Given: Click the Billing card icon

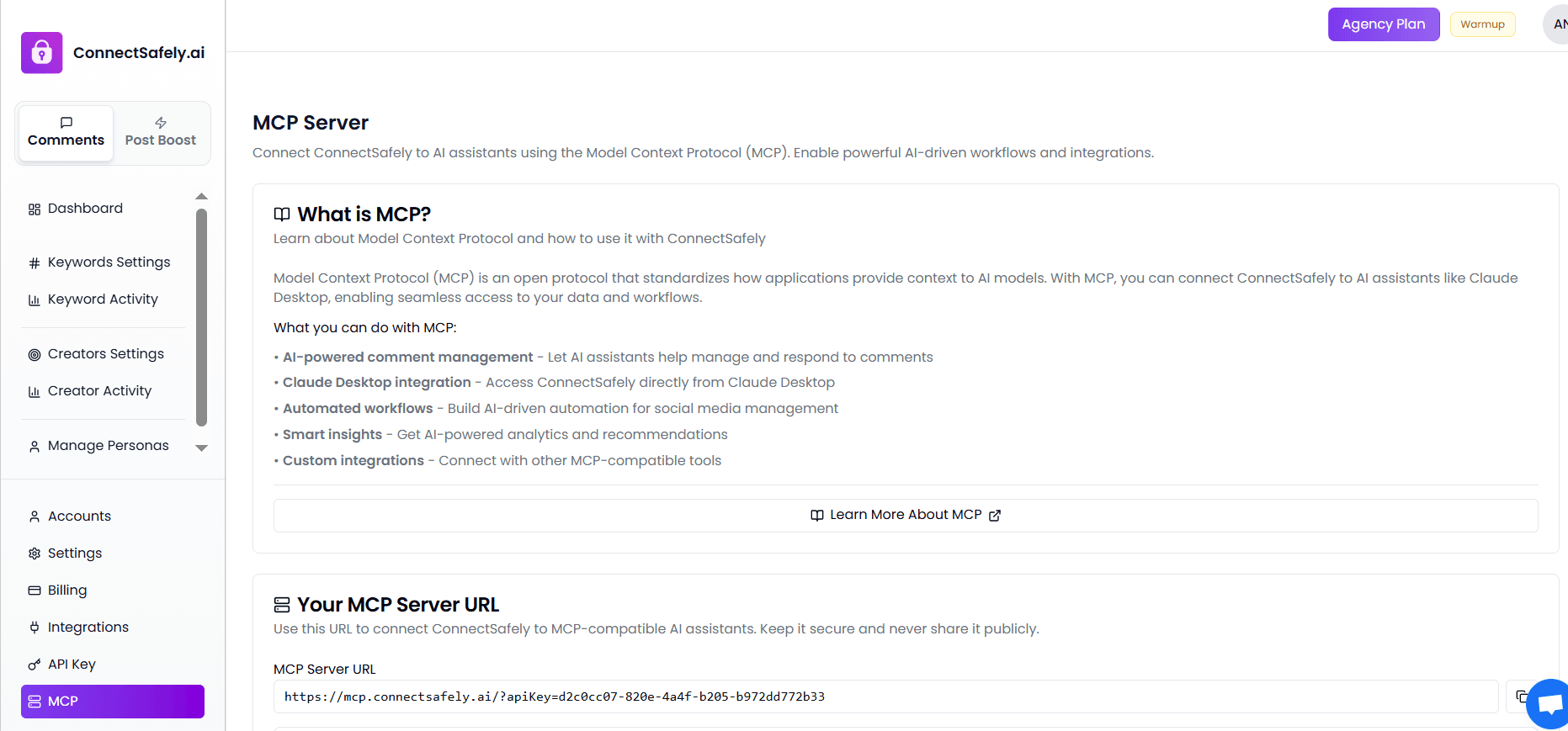Looking at the screenshot, I should [x=34, y=590].
